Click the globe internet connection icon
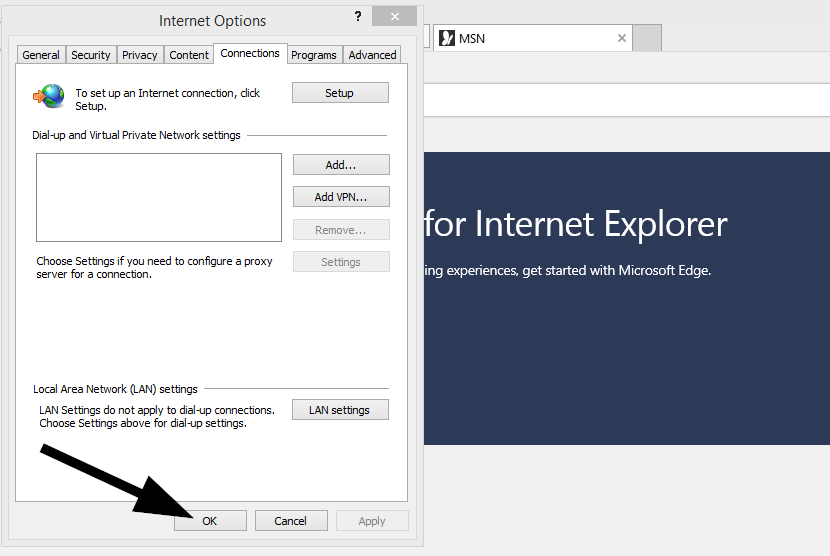Screen dimensions: 830x556 click(49, 96)
